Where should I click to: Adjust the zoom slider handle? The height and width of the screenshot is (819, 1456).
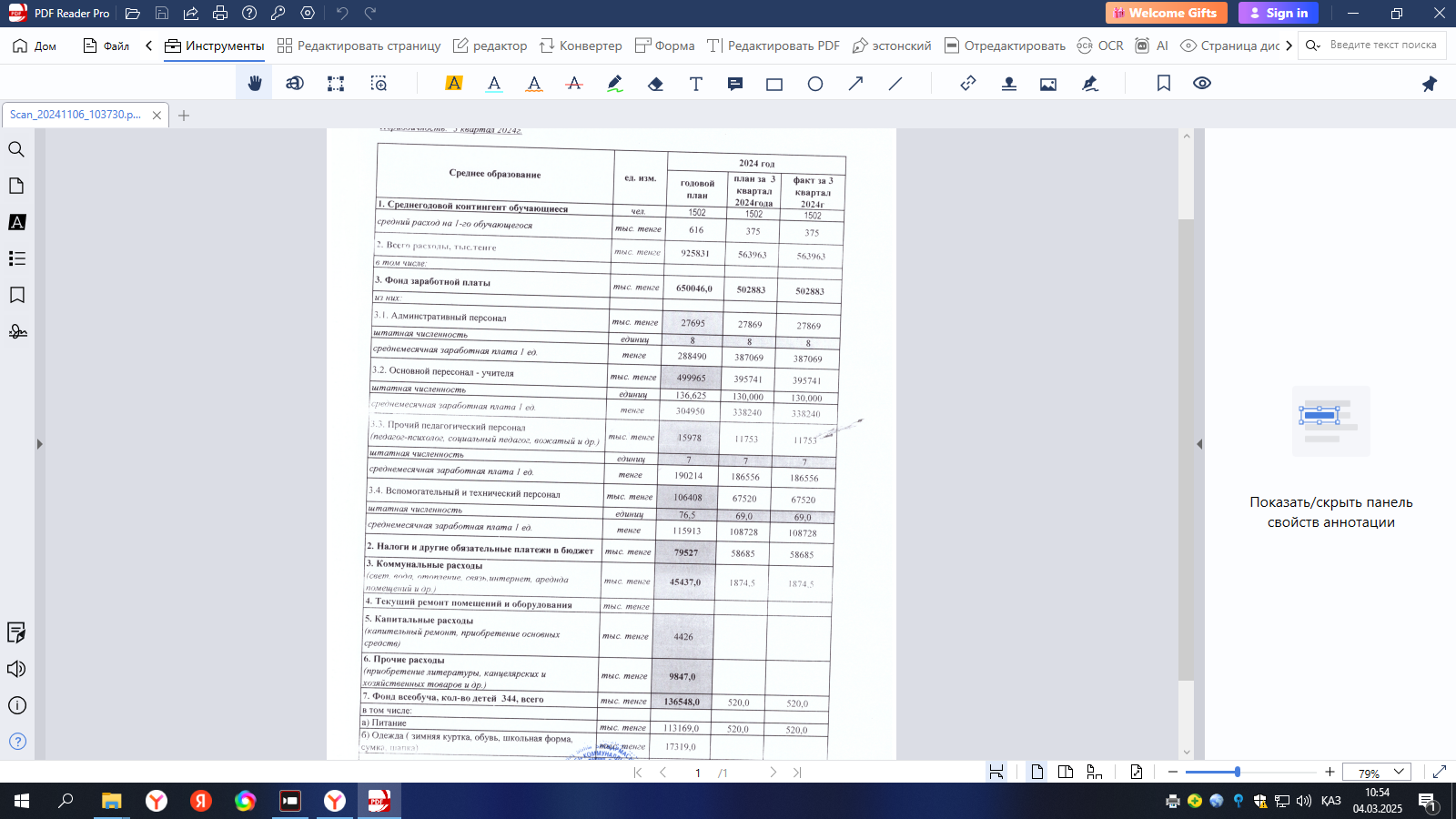coord(1237,772)
